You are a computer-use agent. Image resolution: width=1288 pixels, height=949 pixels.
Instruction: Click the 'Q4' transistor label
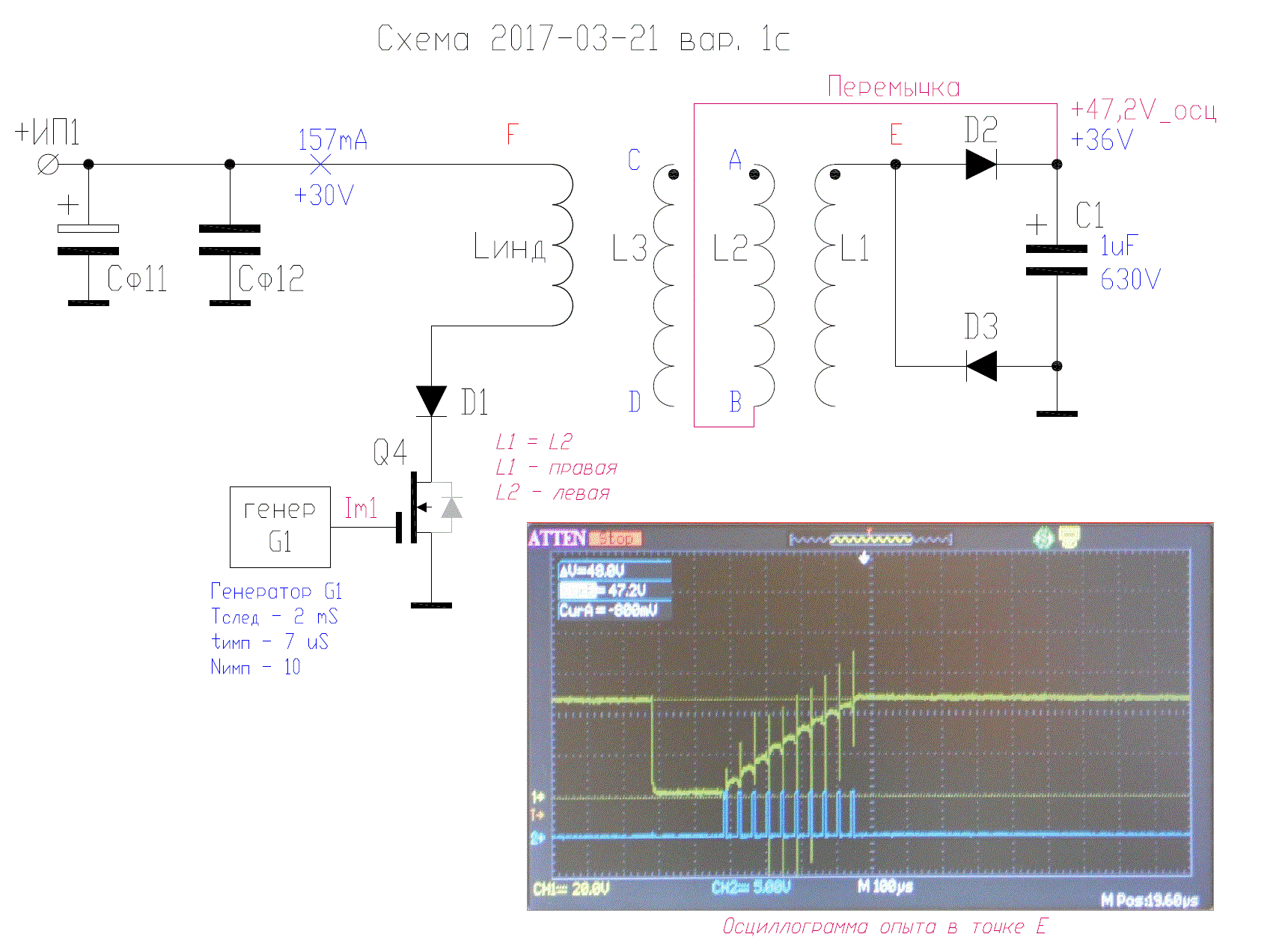(x=390, y=452)
